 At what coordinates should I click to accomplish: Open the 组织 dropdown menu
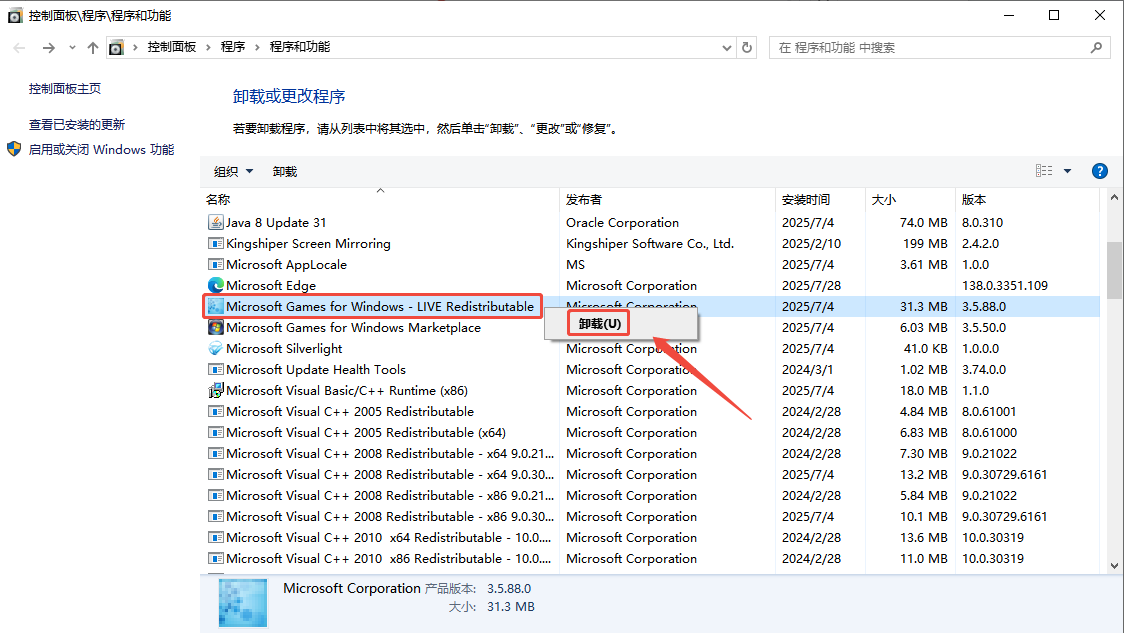233,171
